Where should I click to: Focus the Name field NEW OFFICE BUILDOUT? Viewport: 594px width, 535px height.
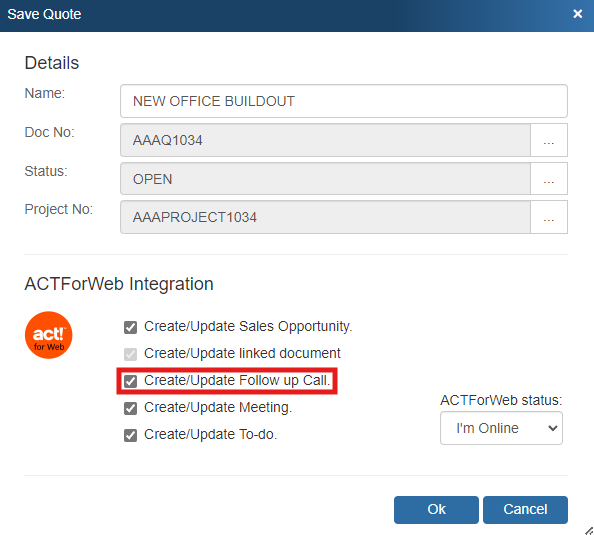coord(344,101)
